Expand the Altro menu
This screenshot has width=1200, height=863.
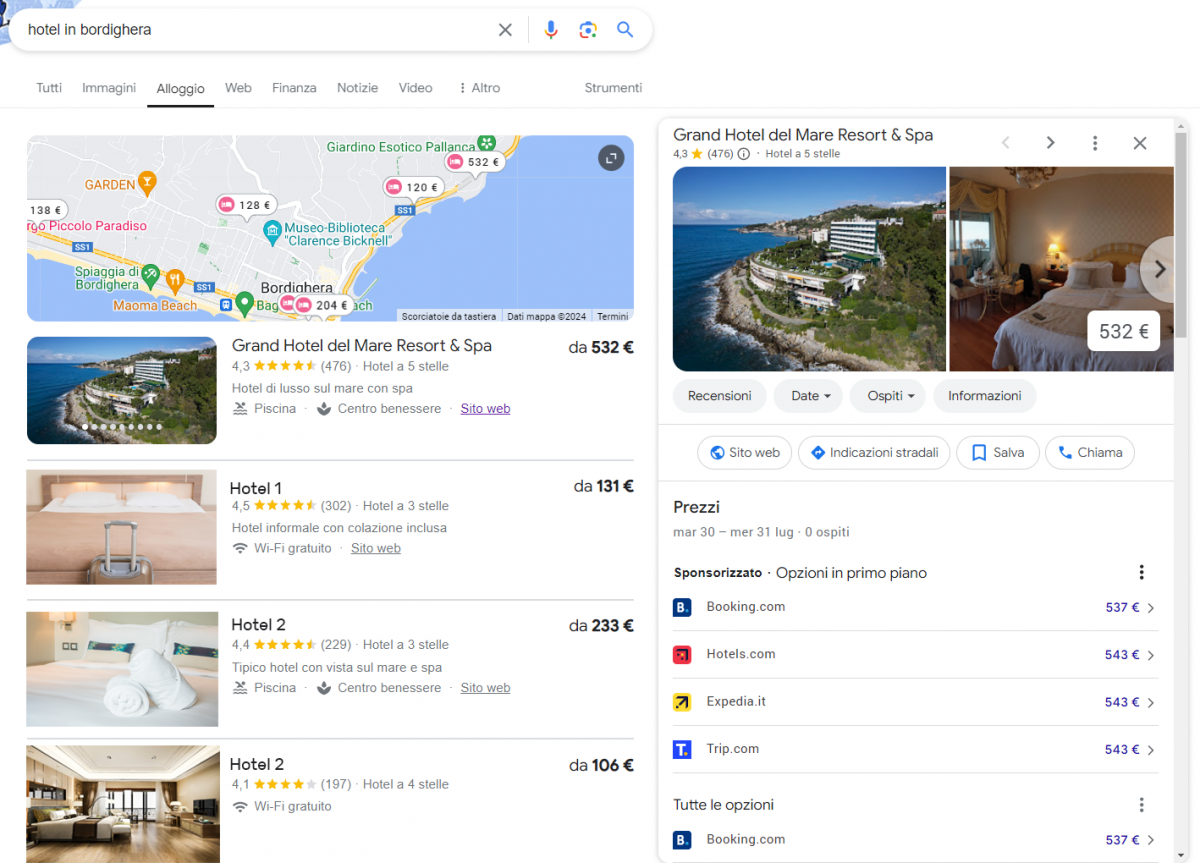click(479, 88)
